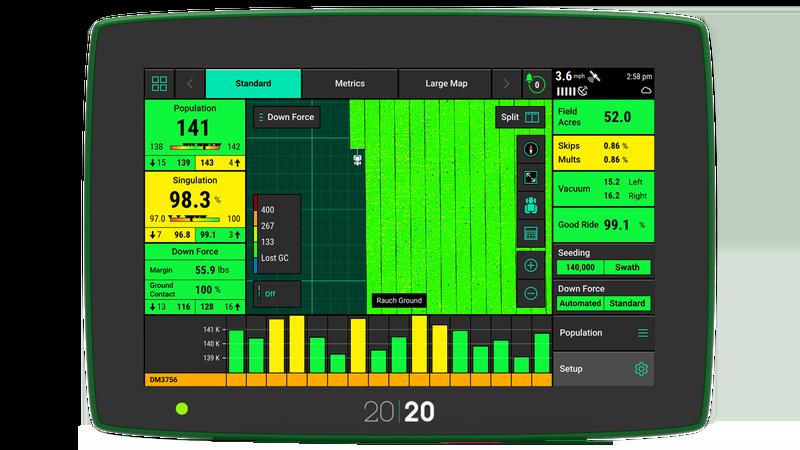Open the Setup button

point(604,369)
